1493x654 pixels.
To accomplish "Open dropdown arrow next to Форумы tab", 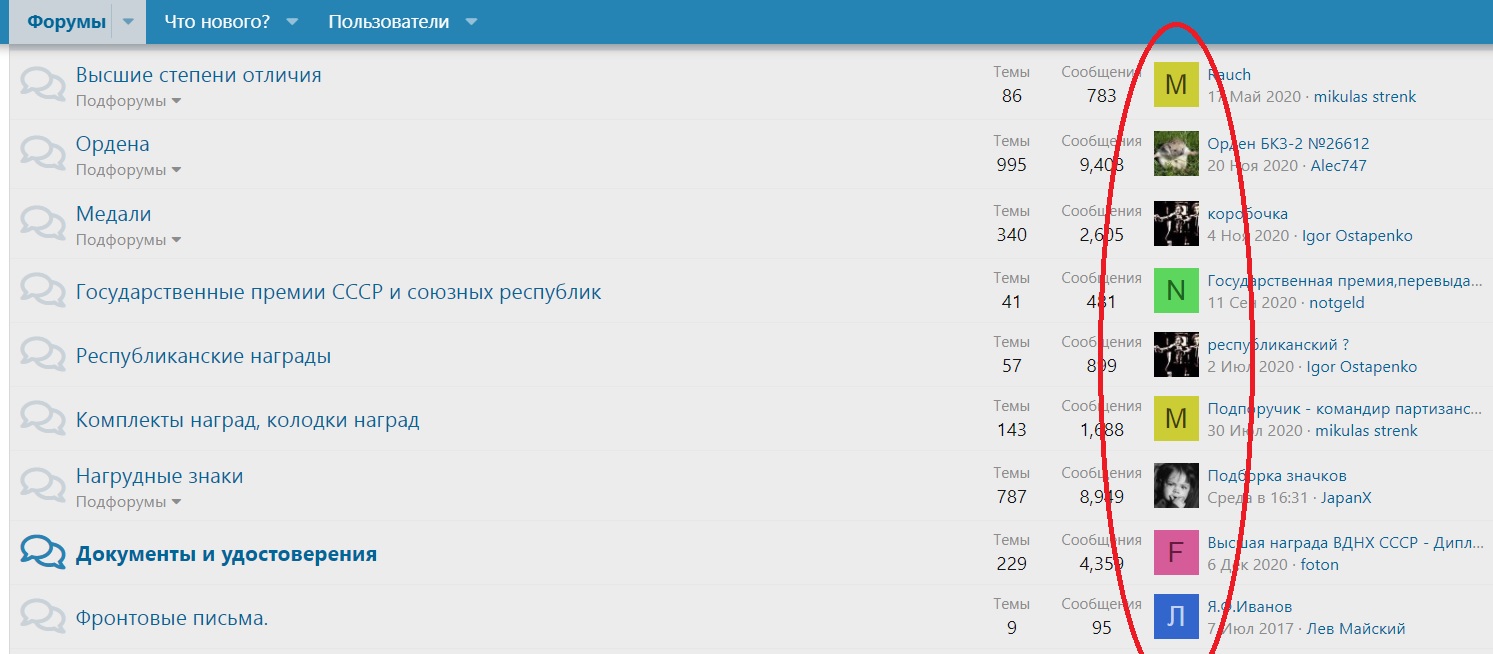I will click(x=129, y=22).
